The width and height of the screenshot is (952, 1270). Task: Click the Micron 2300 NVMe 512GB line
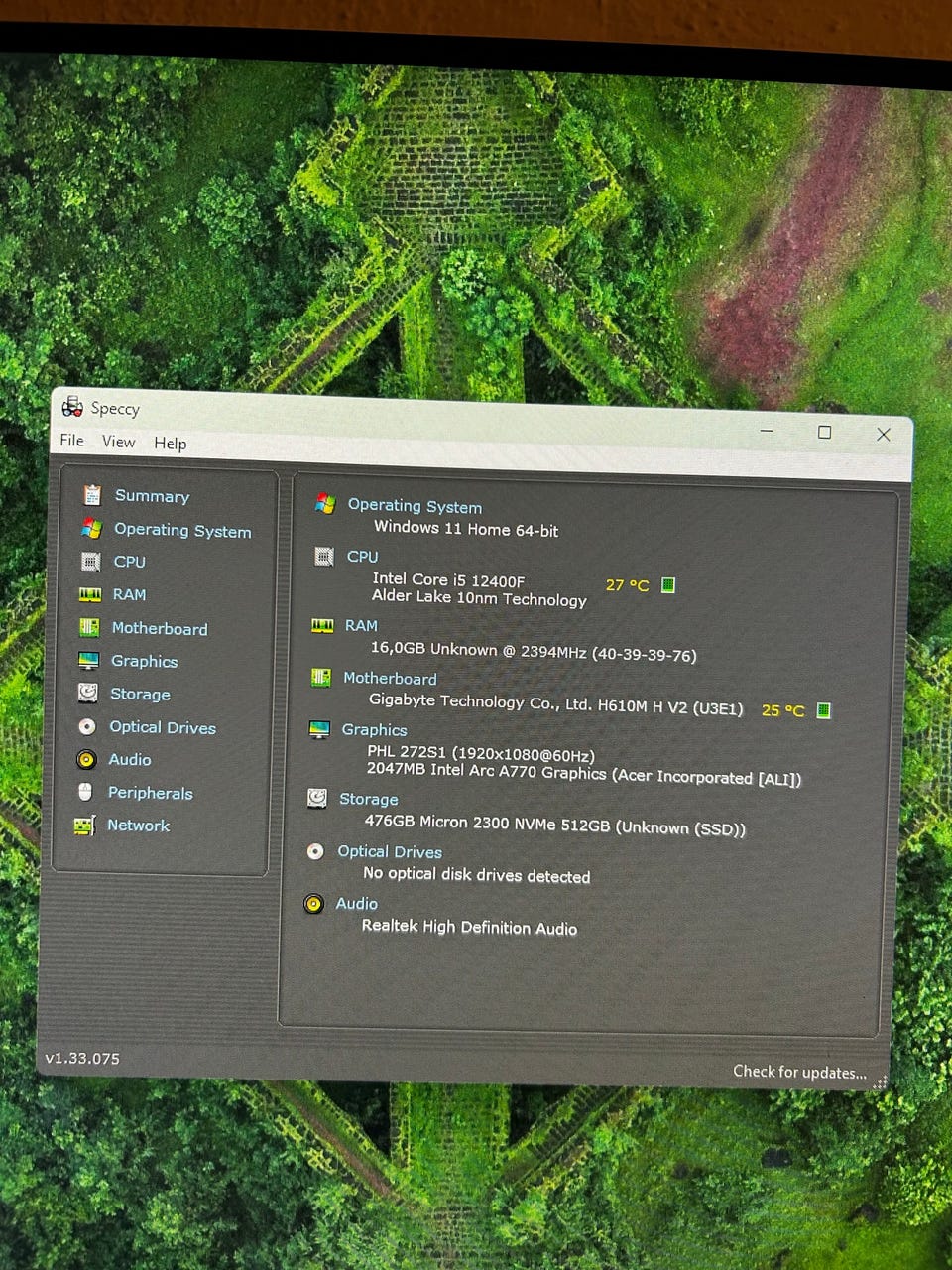554,825
